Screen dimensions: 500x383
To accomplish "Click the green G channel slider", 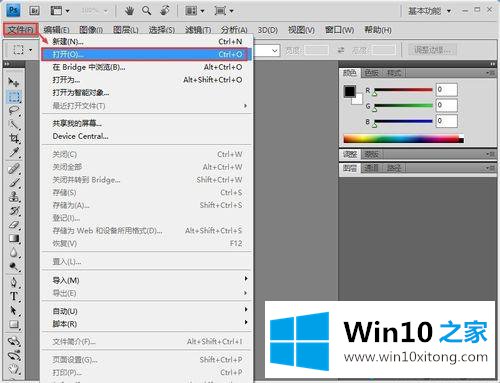I will point(403,106).
